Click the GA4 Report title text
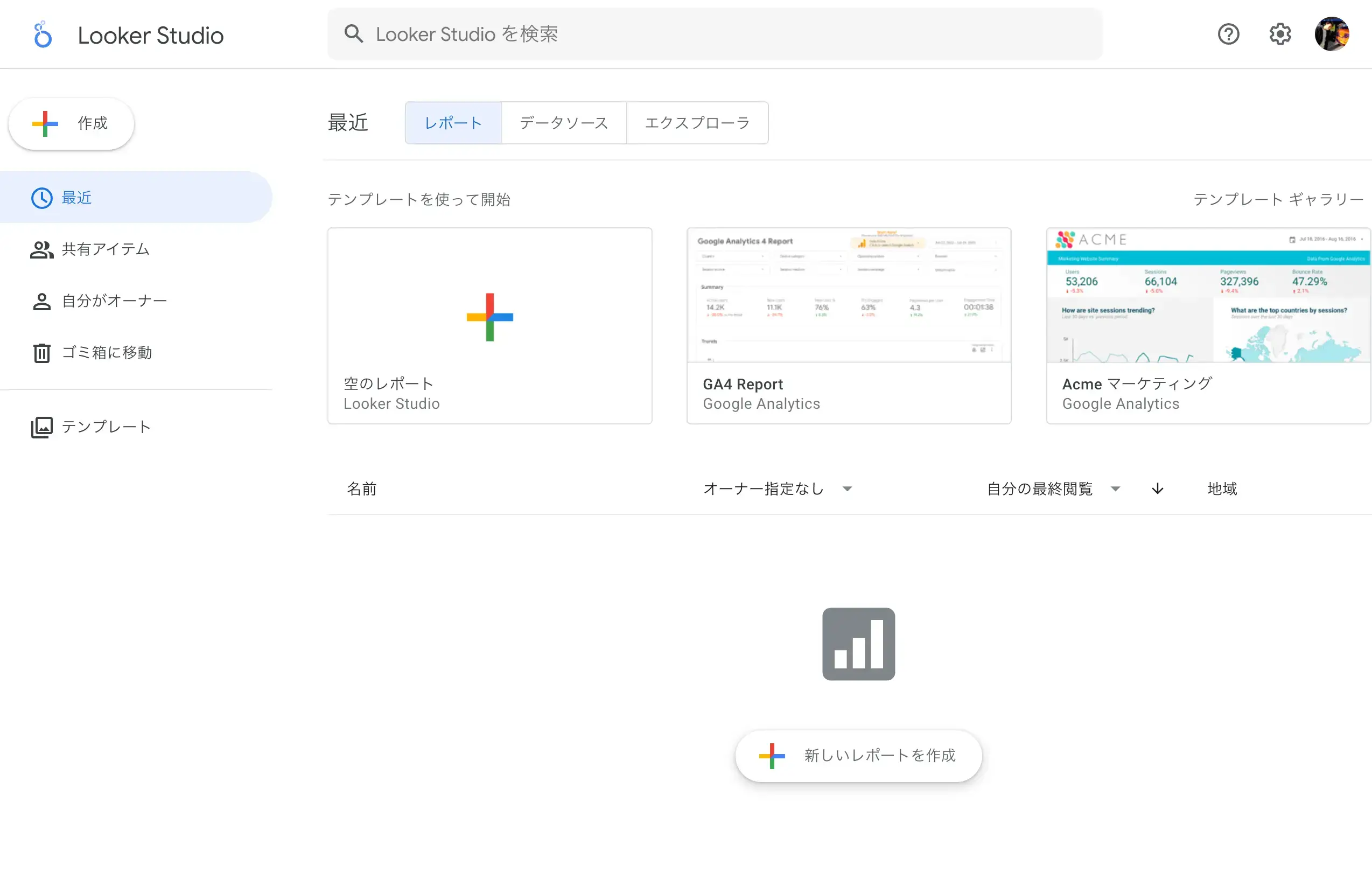 743,384
